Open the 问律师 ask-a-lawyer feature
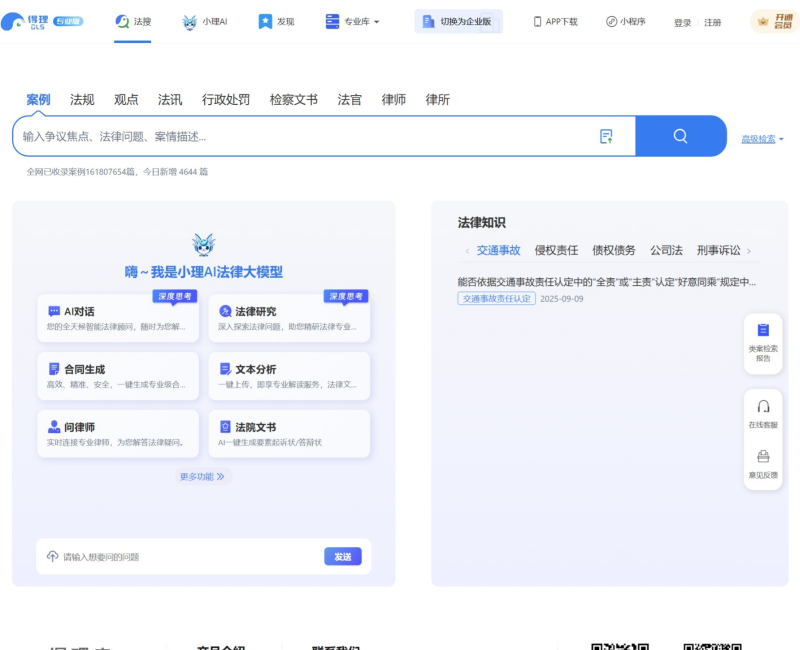Image resolution: width=800 pixels, height=650 pixels. tap(117, 433)
